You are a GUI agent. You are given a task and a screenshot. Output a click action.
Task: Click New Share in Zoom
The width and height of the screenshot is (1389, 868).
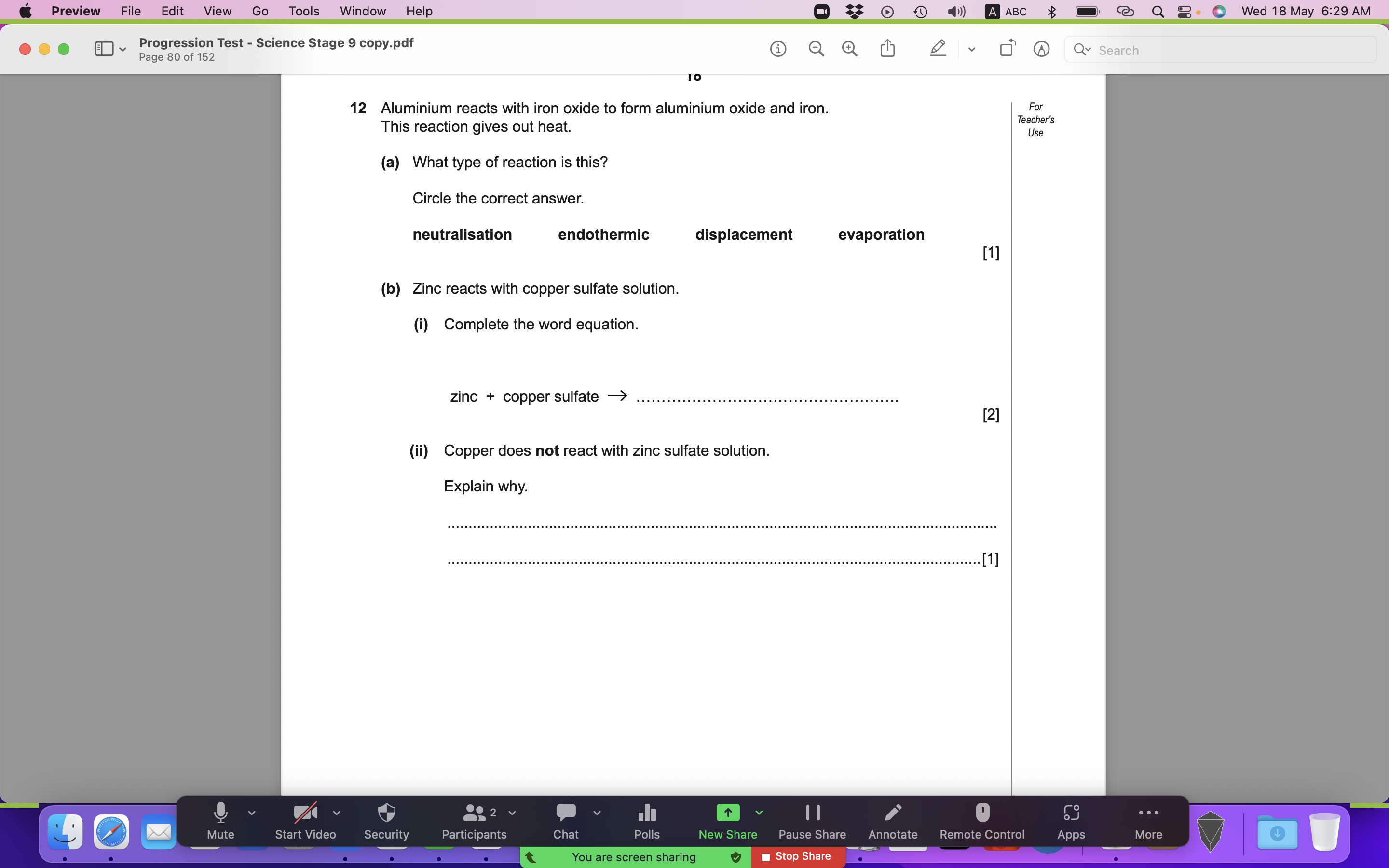[728, 822]
